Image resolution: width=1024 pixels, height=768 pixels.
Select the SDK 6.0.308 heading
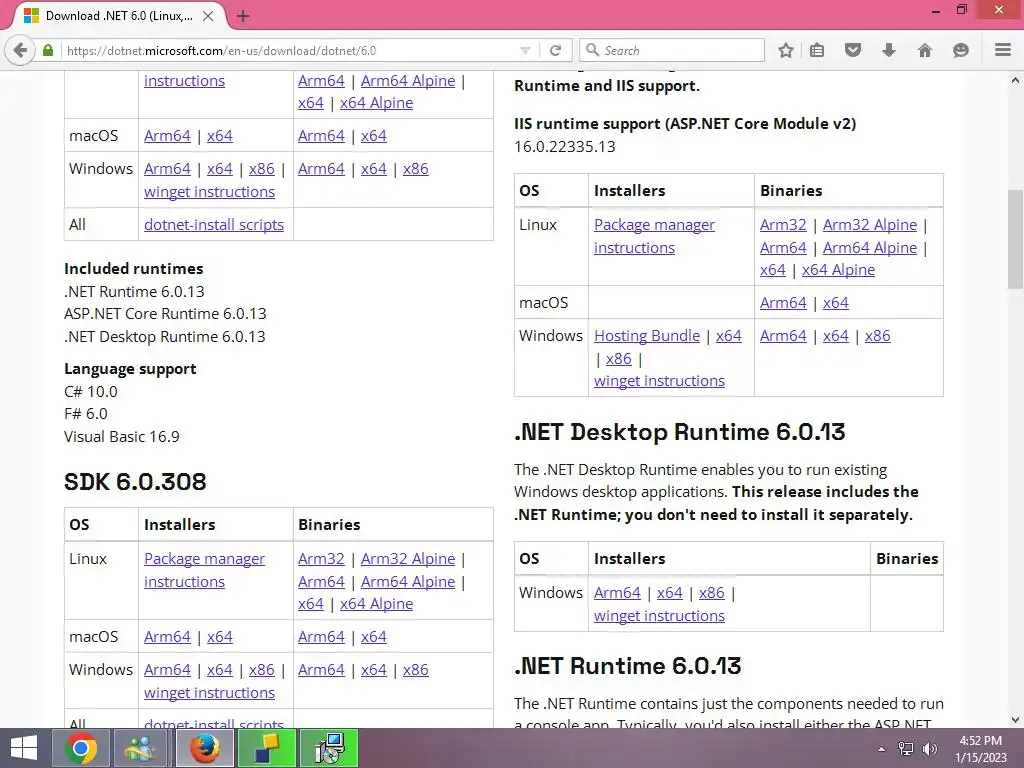[135, 482]
